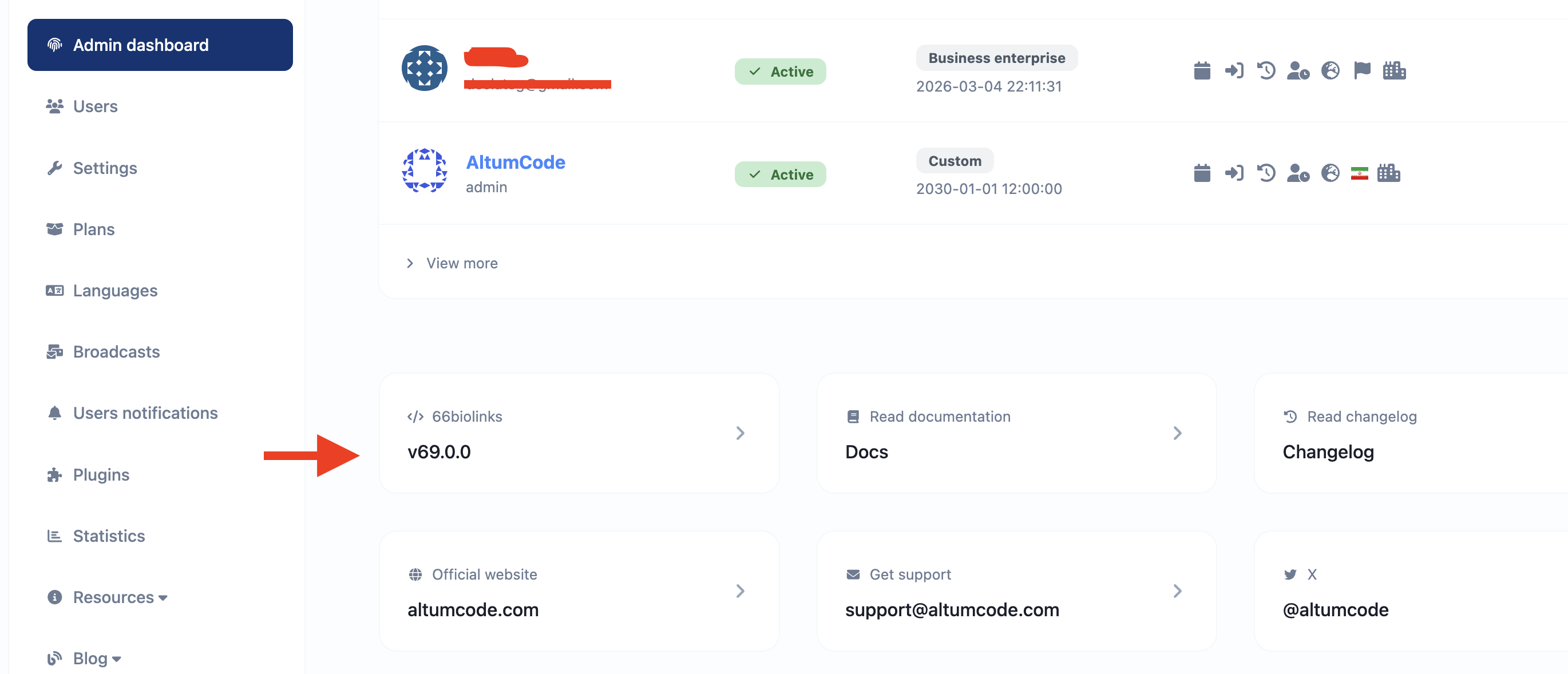Open the Read documentation Docs card

pos(1016,433)
